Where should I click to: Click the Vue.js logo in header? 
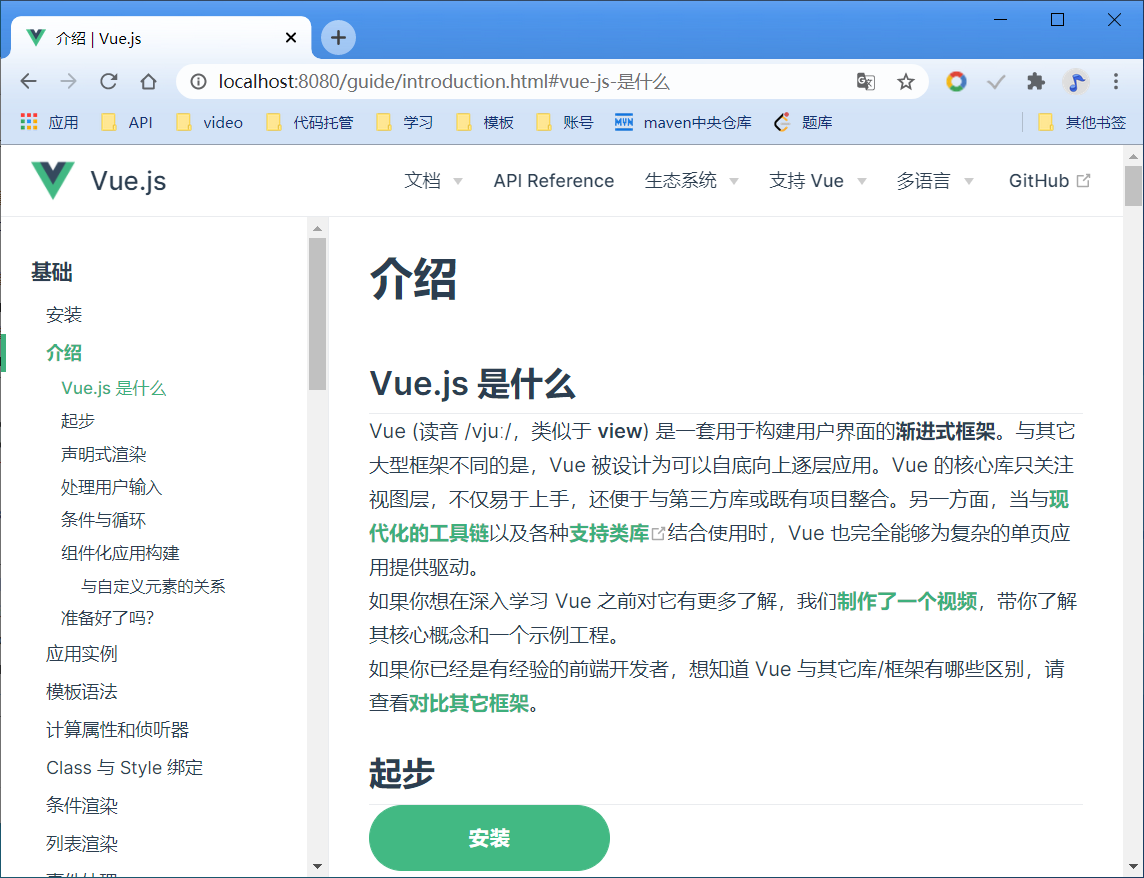tap(53, 180)
